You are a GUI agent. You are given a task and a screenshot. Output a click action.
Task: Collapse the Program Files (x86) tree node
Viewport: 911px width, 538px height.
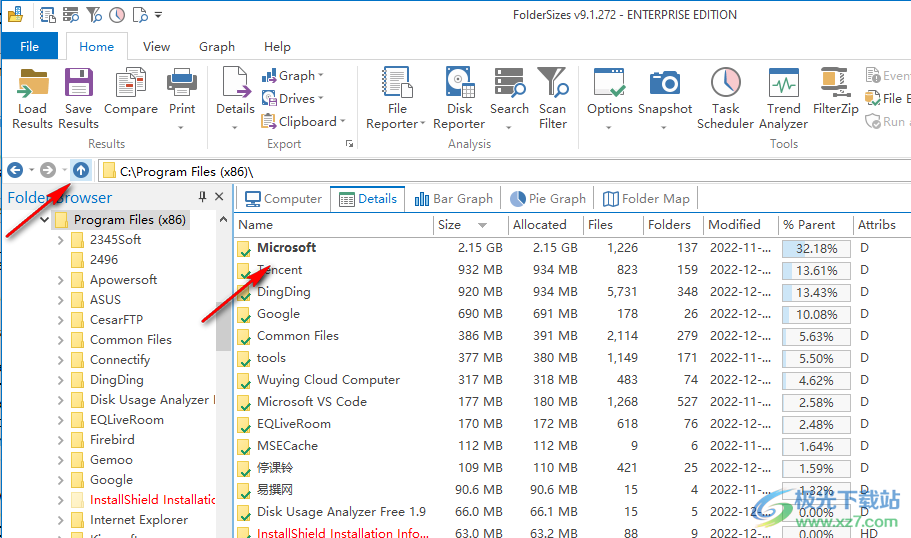coord(44,220)
